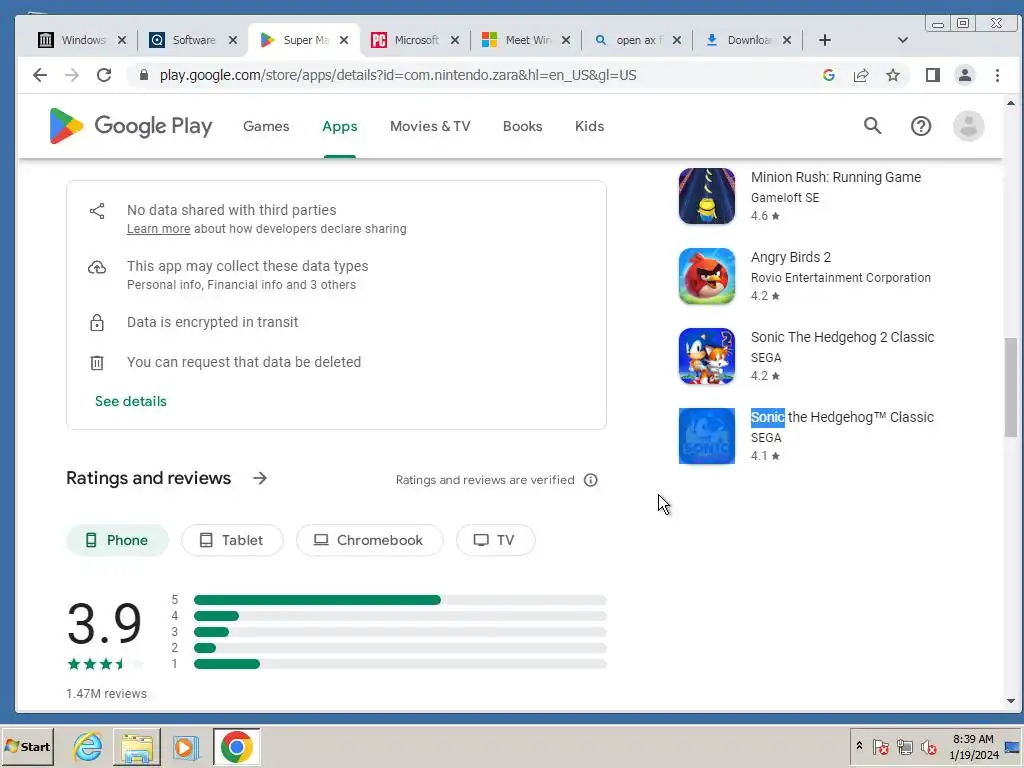Close the Super Mario tab
The image size is (1024, 768).
click(x=344, y=40)
